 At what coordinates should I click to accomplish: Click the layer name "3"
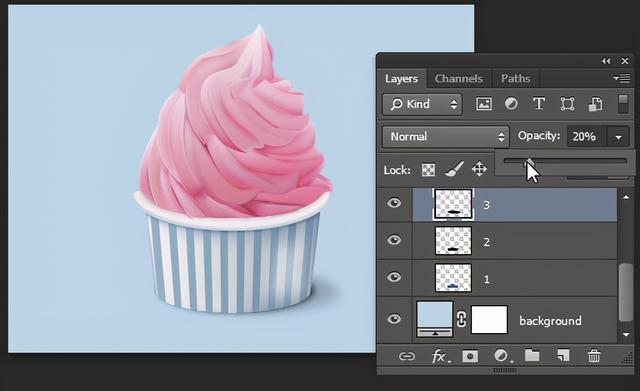486,205
